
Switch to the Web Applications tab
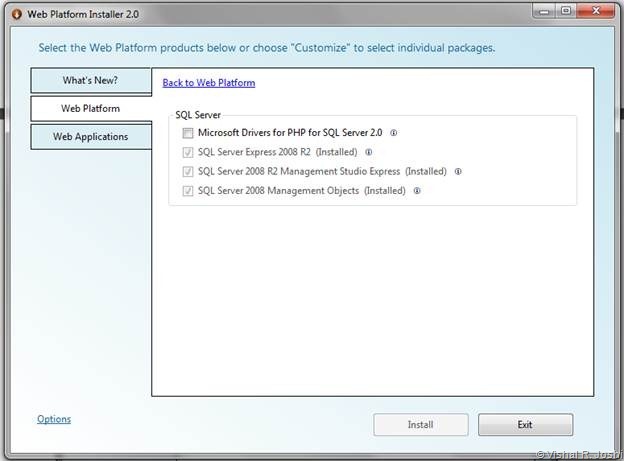click(90, 136)
